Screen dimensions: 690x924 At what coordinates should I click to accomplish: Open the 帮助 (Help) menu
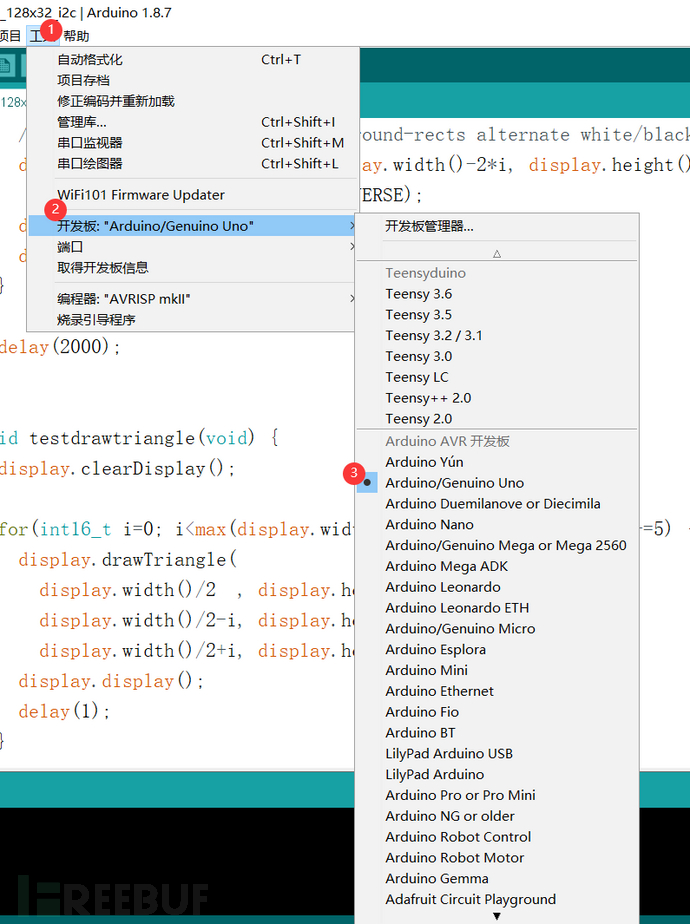click(76, 36)
